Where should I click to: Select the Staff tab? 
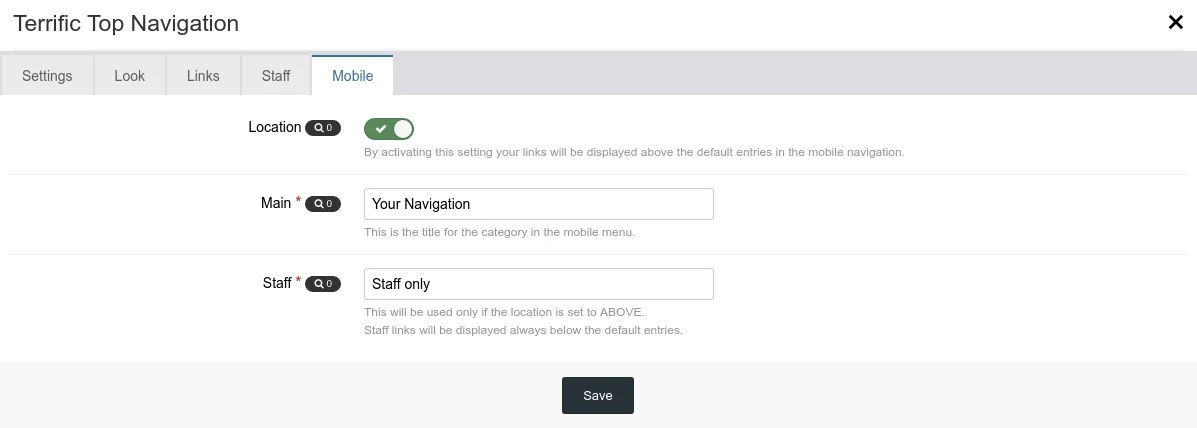276,76
